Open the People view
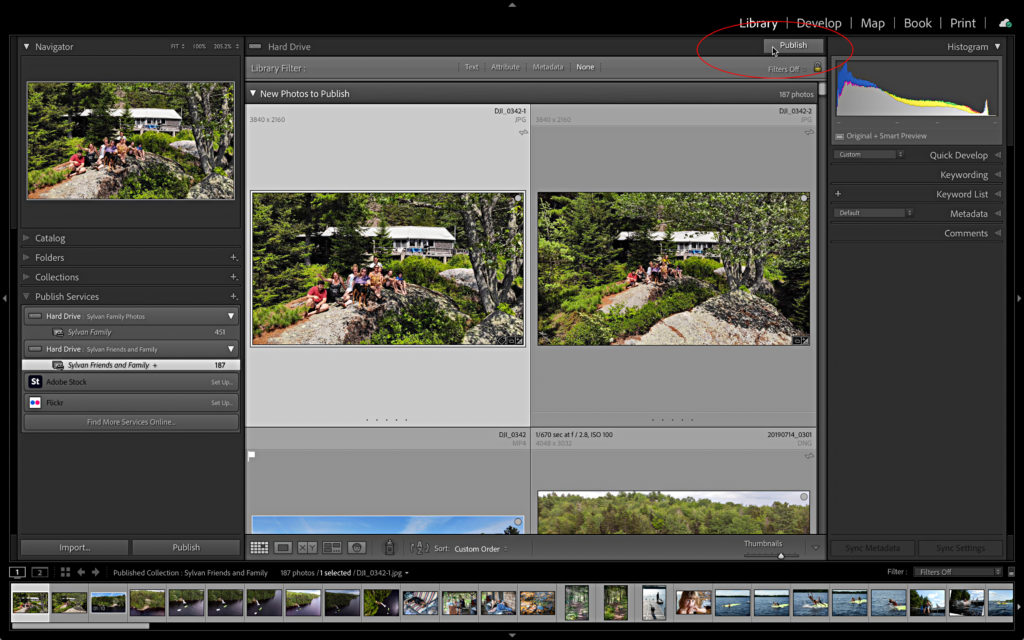Viewport: 1024px width, 640px height. (357, 547)
